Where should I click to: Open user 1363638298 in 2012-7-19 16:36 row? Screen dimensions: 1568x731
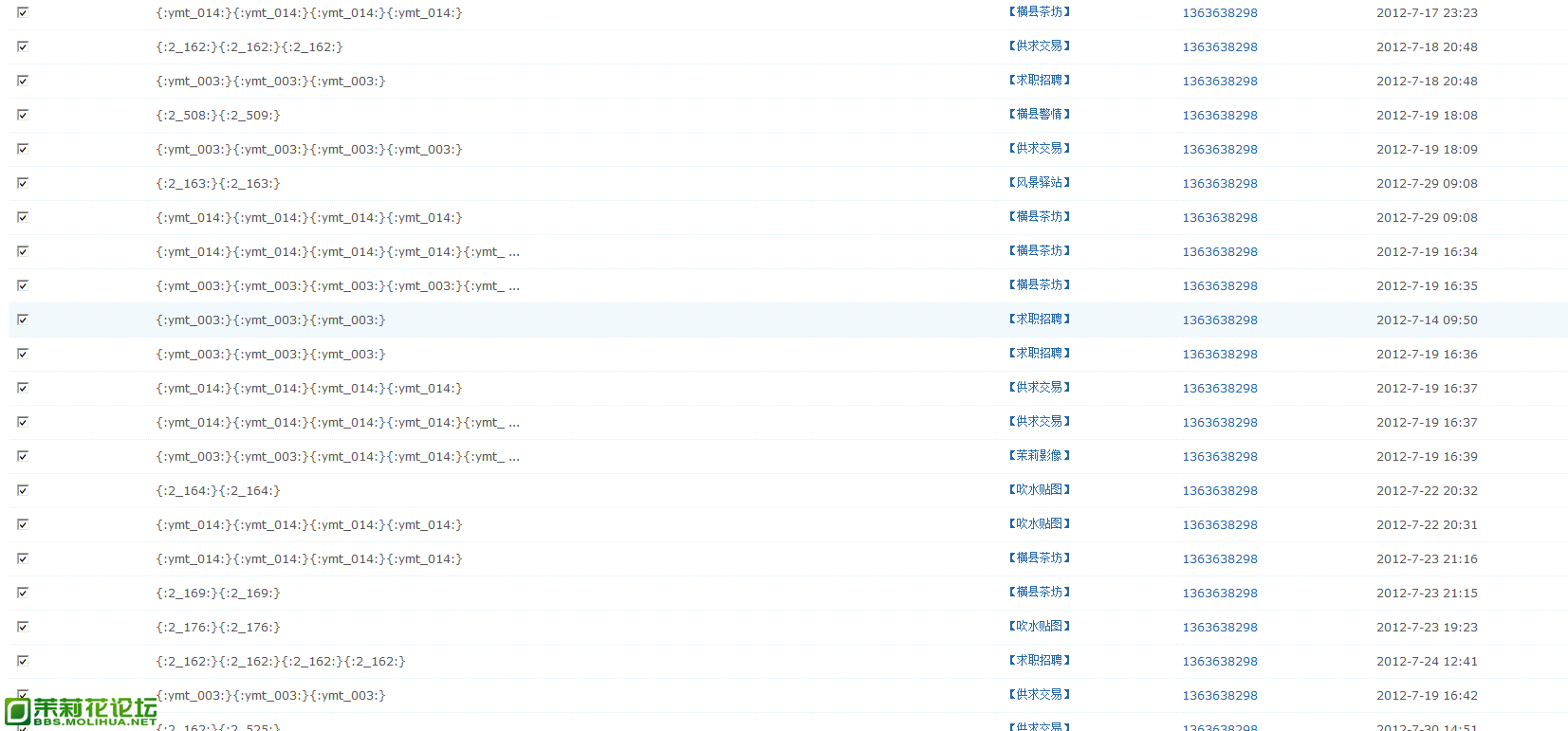pyautogui.click(x=1220, y=355)
